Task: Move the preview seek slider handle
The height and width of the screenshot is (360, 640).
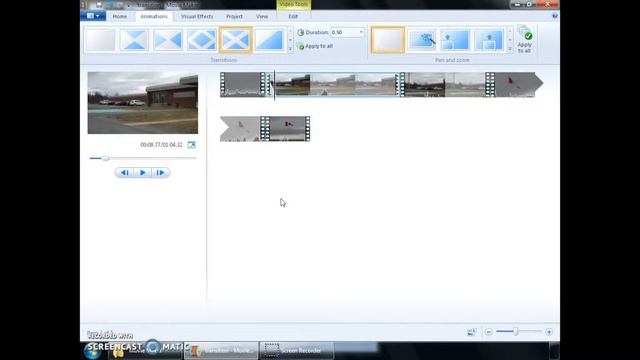Action: [x=105, y=158]
